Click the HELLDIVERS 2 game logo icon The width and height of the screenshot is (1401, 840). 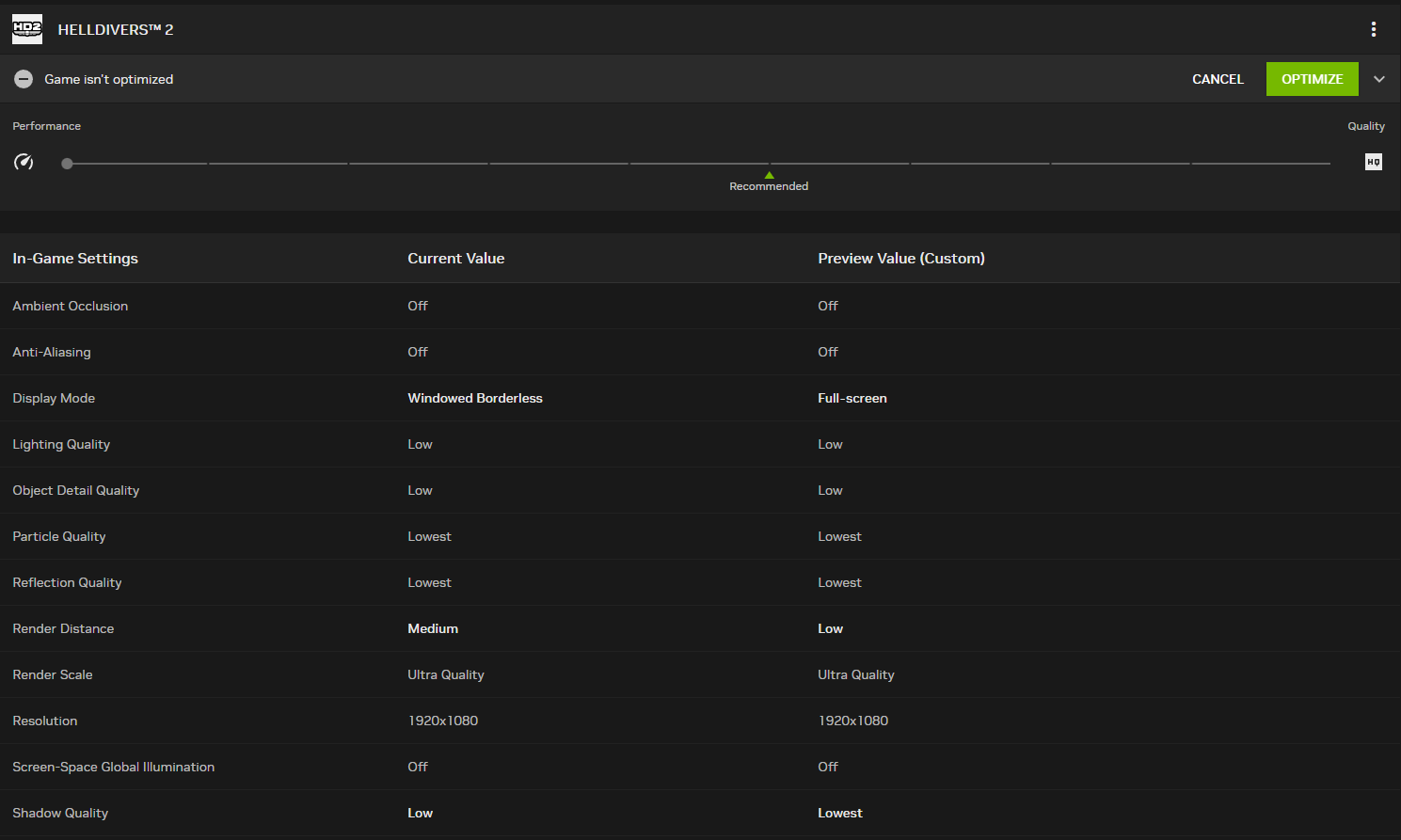(x=27, y=29)
